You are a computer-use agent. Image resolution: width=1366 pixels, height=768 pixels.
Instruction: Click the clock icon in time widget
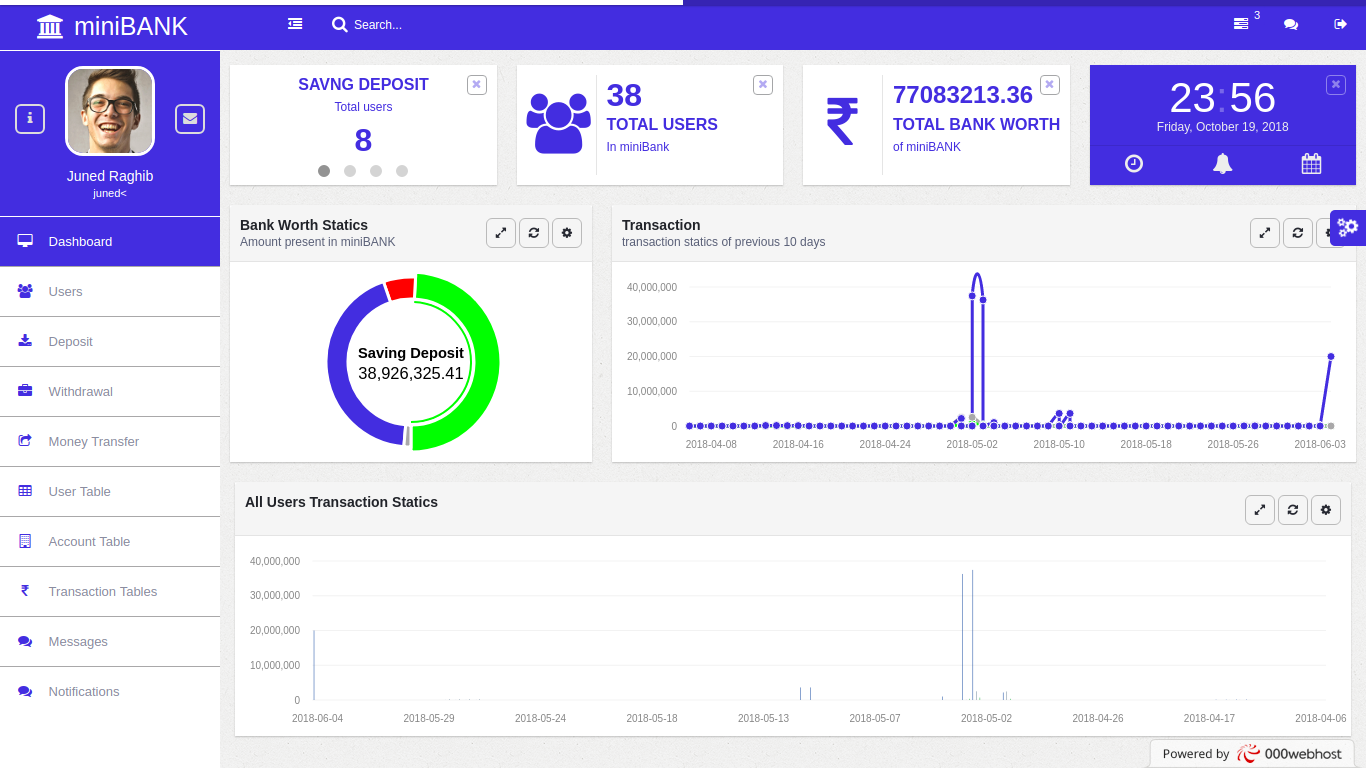tap(1134, 164)
